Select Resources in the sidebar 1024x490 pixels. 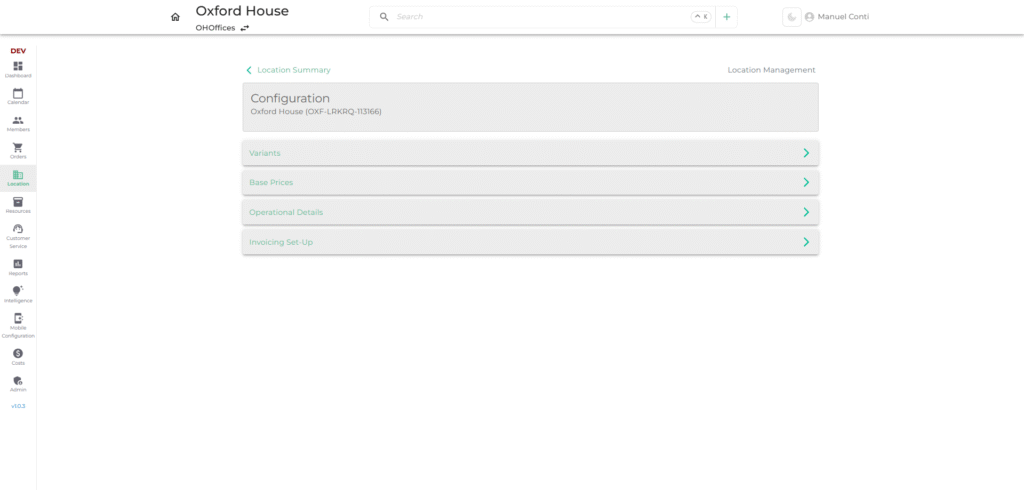pos(18,204)
